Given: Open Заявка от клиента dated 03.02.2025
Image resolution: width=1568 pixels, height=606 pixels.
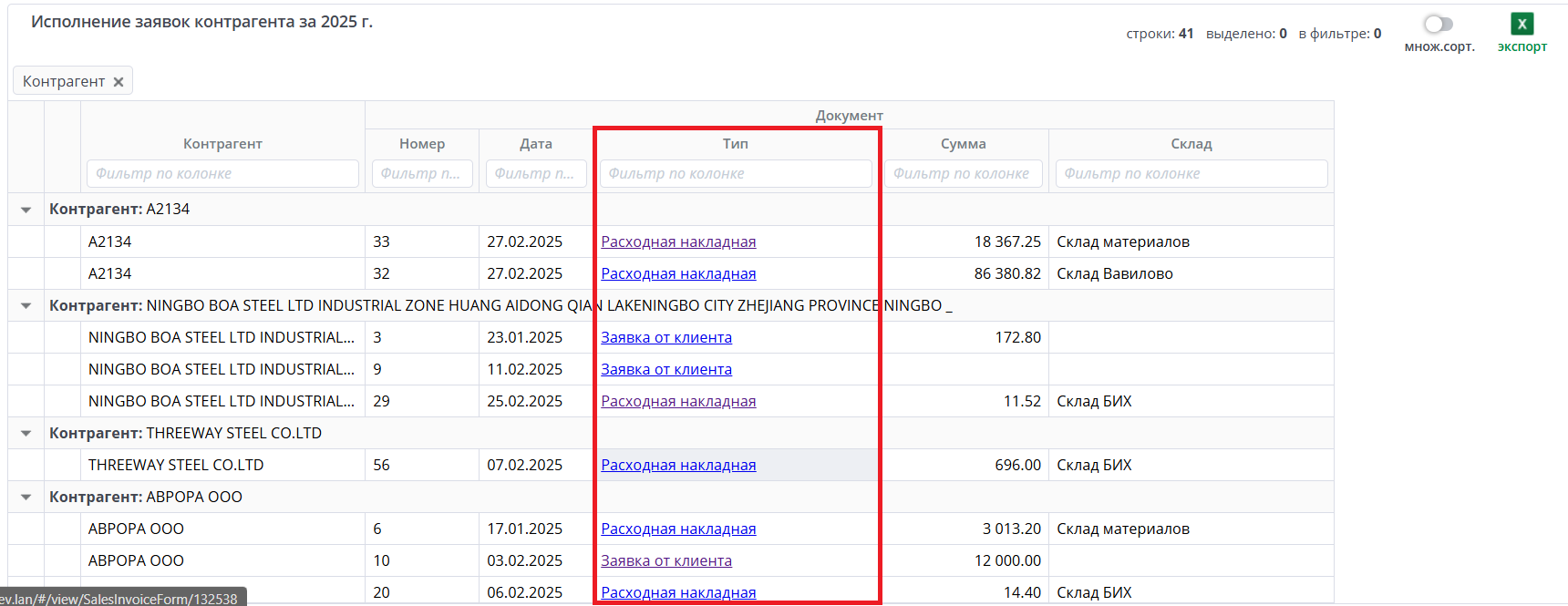Looking at the screenshot, I should (666, 561).
